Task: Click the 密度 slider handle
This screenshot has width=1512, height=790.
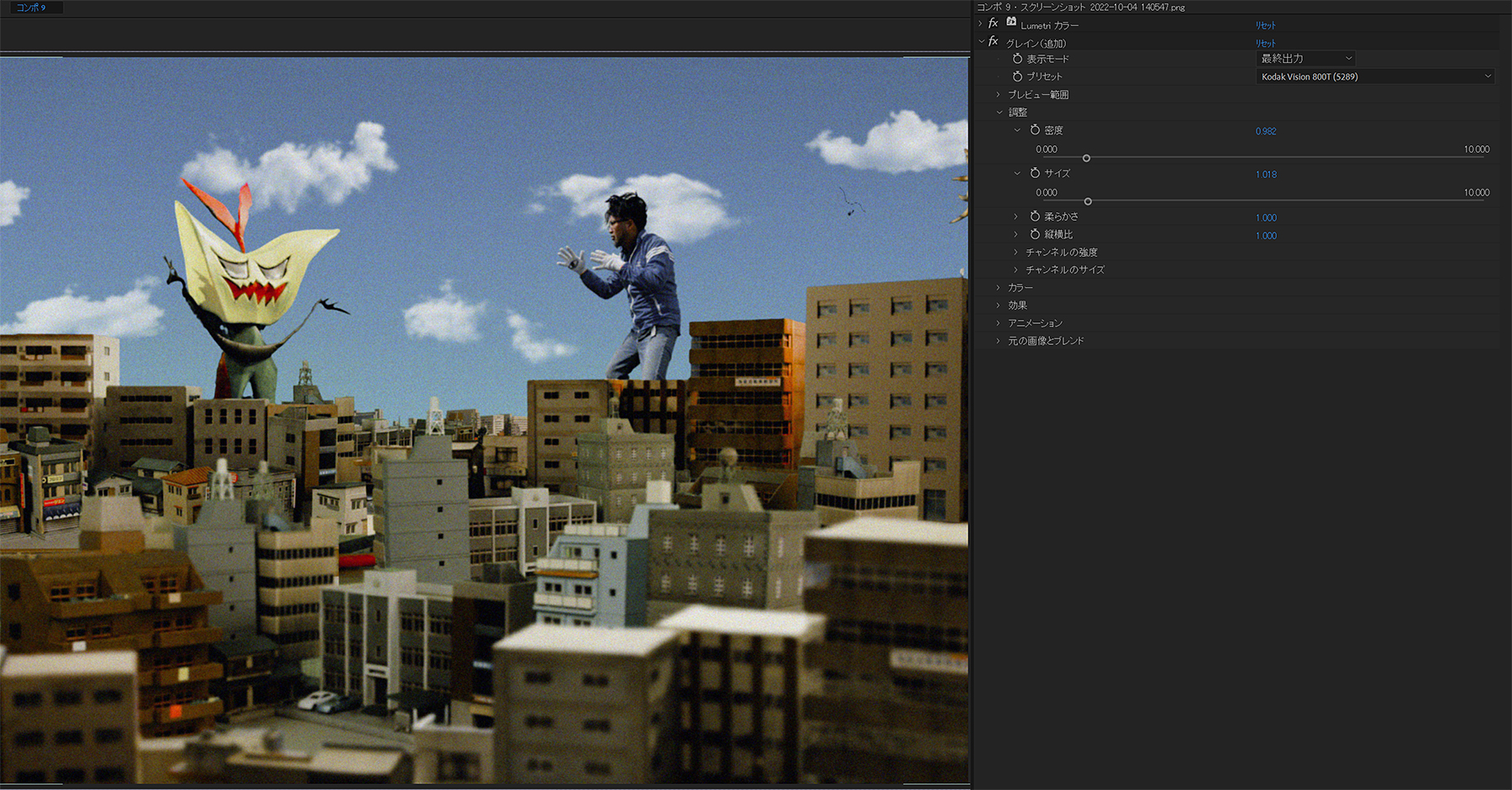Action: [x=1086, y=158]
